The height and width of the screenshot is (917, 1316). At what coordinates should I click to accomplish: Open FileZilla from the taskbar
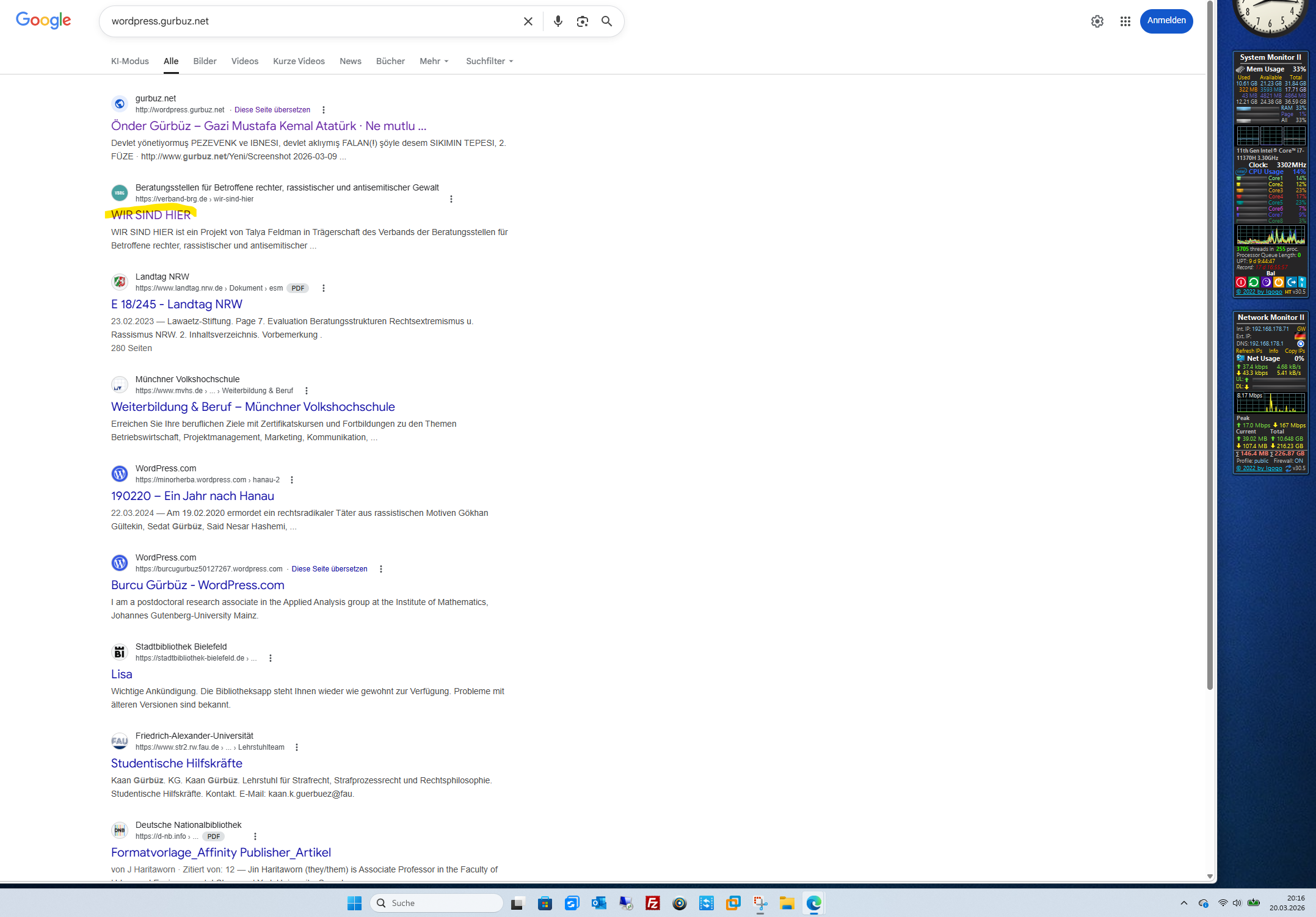click(653, 903)
